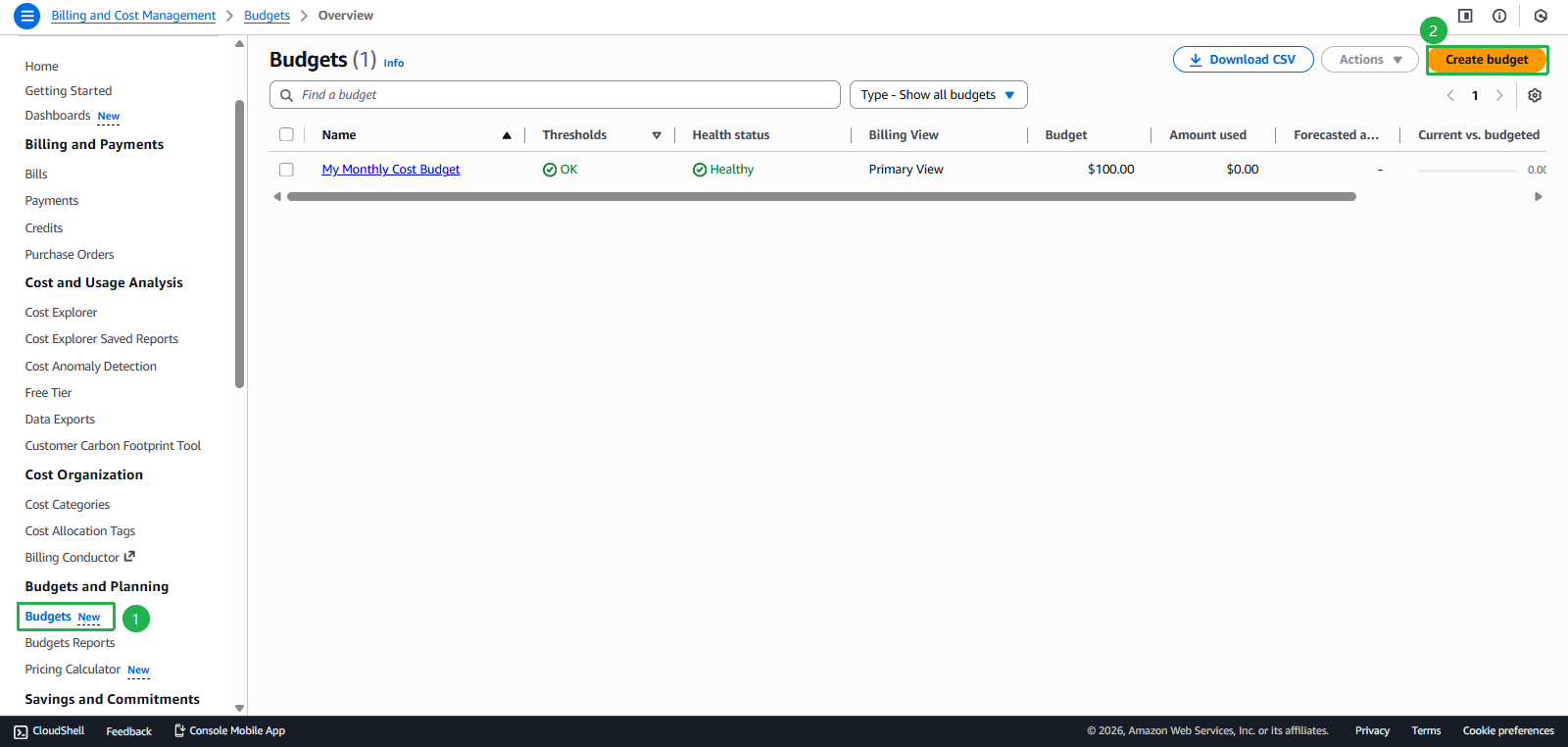Click the horizontal table scrollbar

click(x=821, y=197)
